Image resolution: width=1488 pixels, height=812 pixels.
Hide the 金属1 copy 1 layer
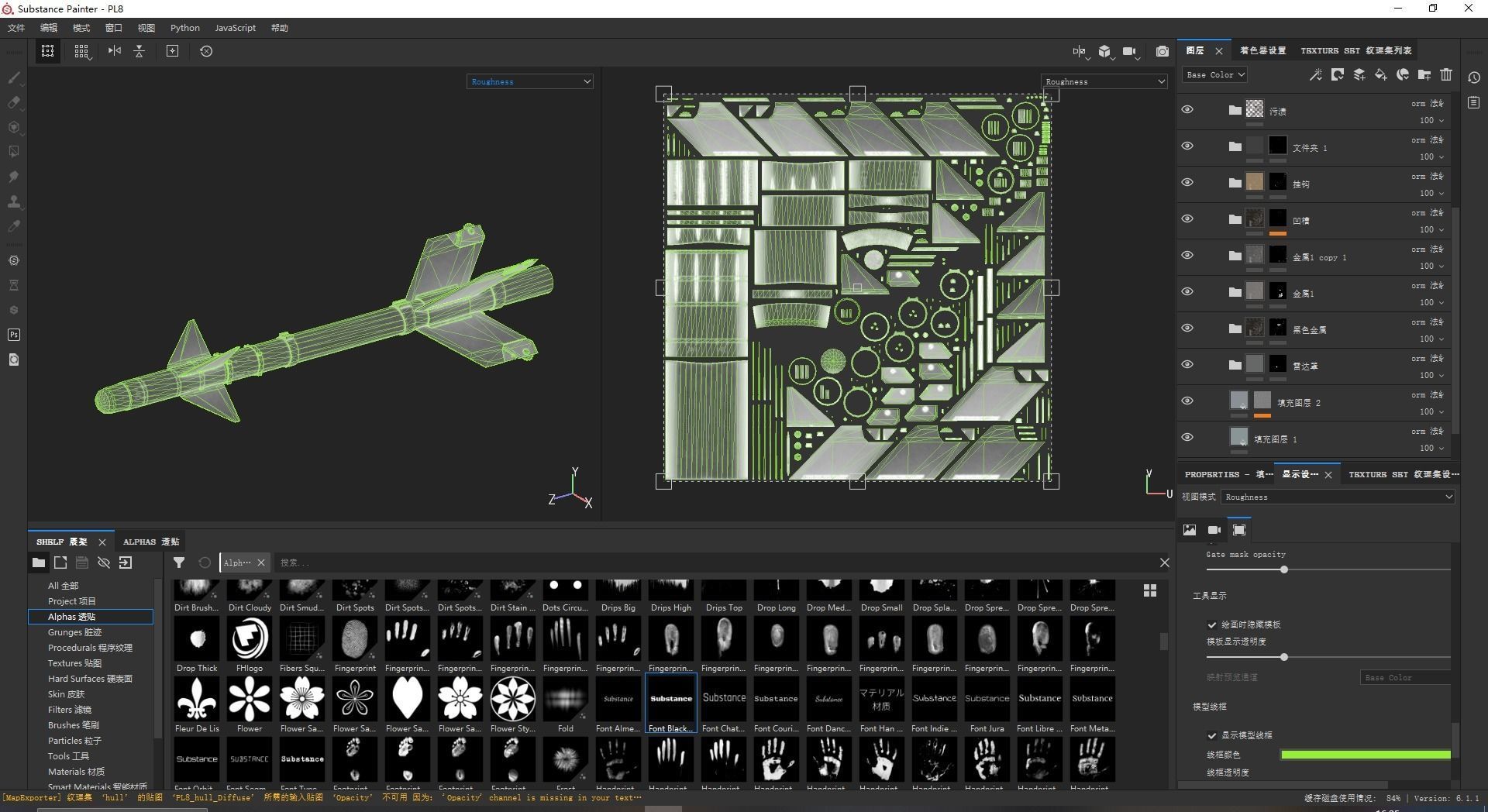tap(1187, 256)
